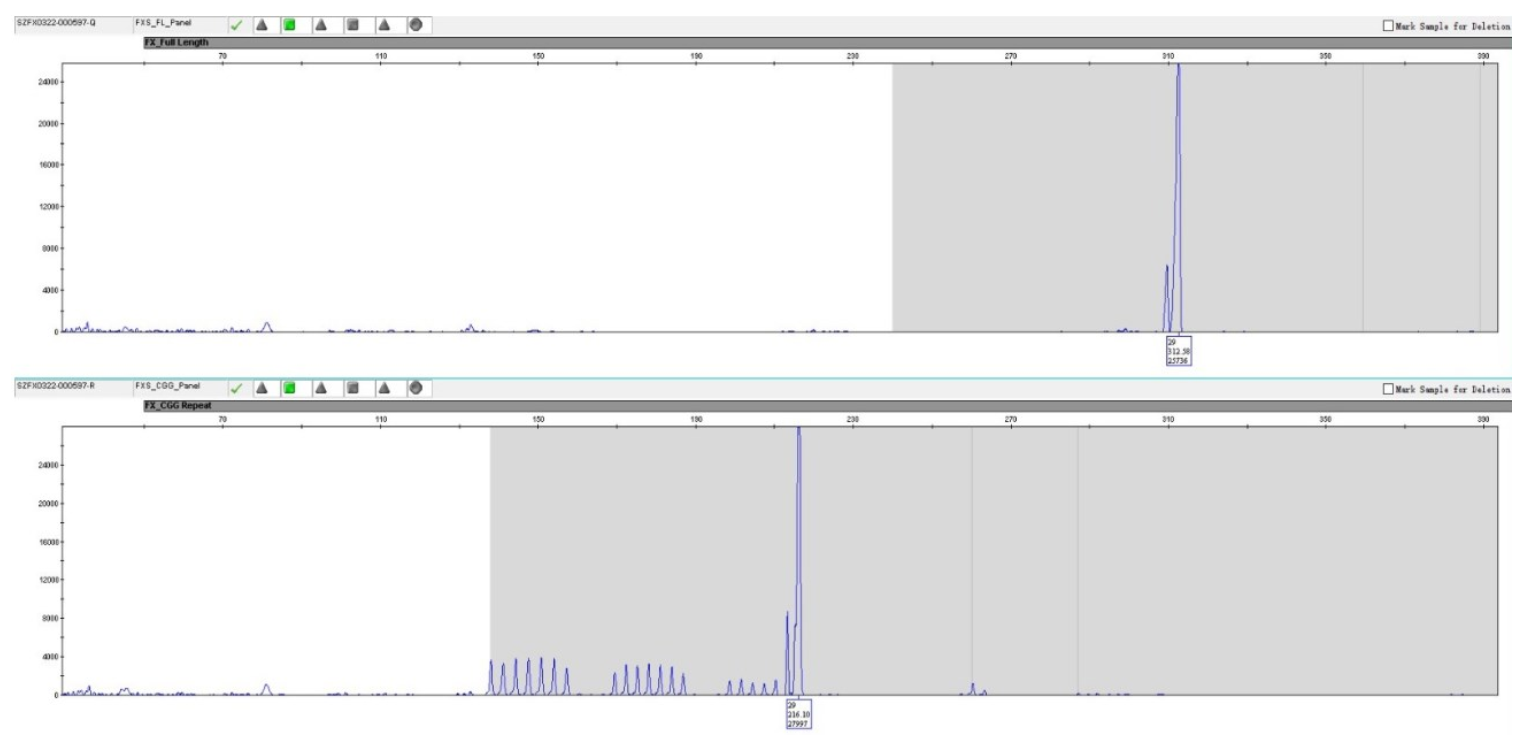Check Mark Sample for Deletion on top sample

1387,26
